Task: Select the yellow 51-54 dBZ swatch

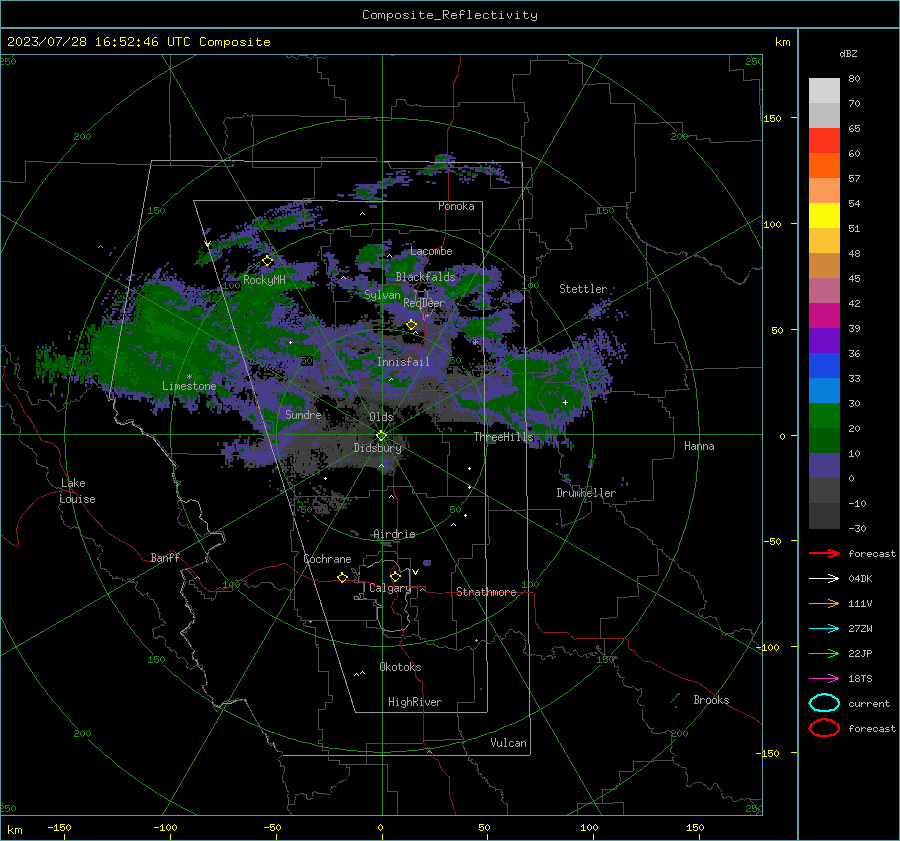Action: [824, 216]
